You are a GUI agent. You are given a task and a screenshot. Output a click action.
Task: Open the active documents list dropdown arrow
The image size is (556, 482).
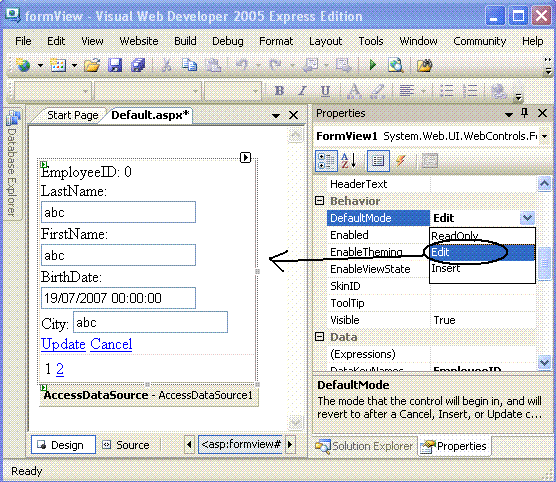(x=276, y=116)
